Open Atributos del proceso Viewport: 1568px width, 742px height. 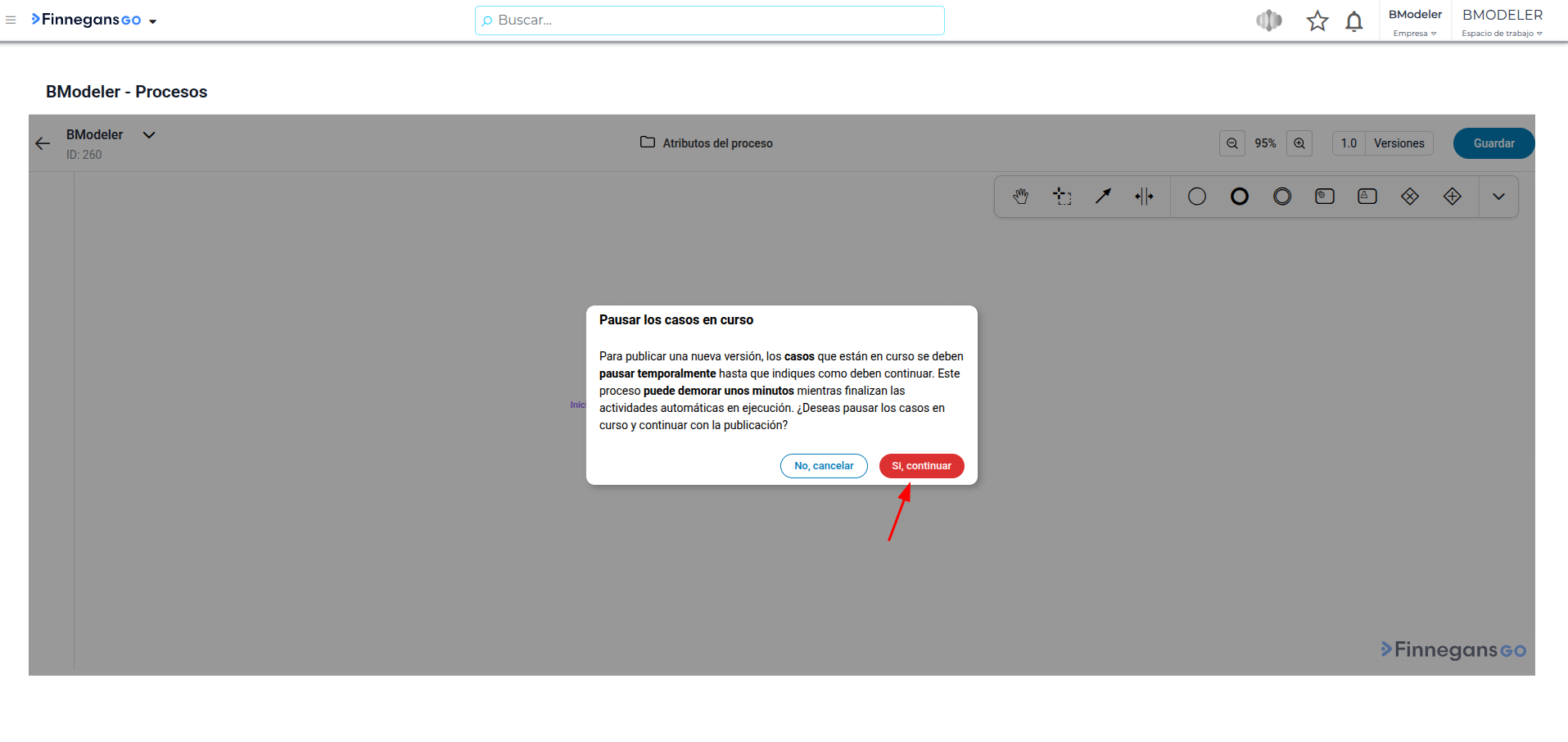point(706,143)
